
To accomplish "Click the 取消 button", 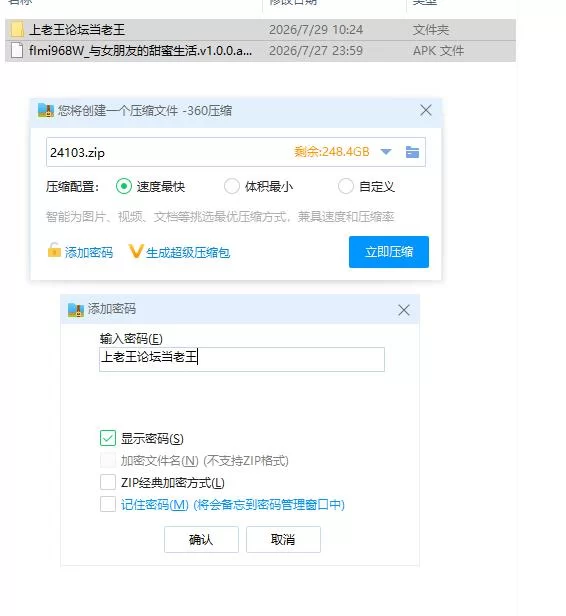I will (x=283, y=539).
